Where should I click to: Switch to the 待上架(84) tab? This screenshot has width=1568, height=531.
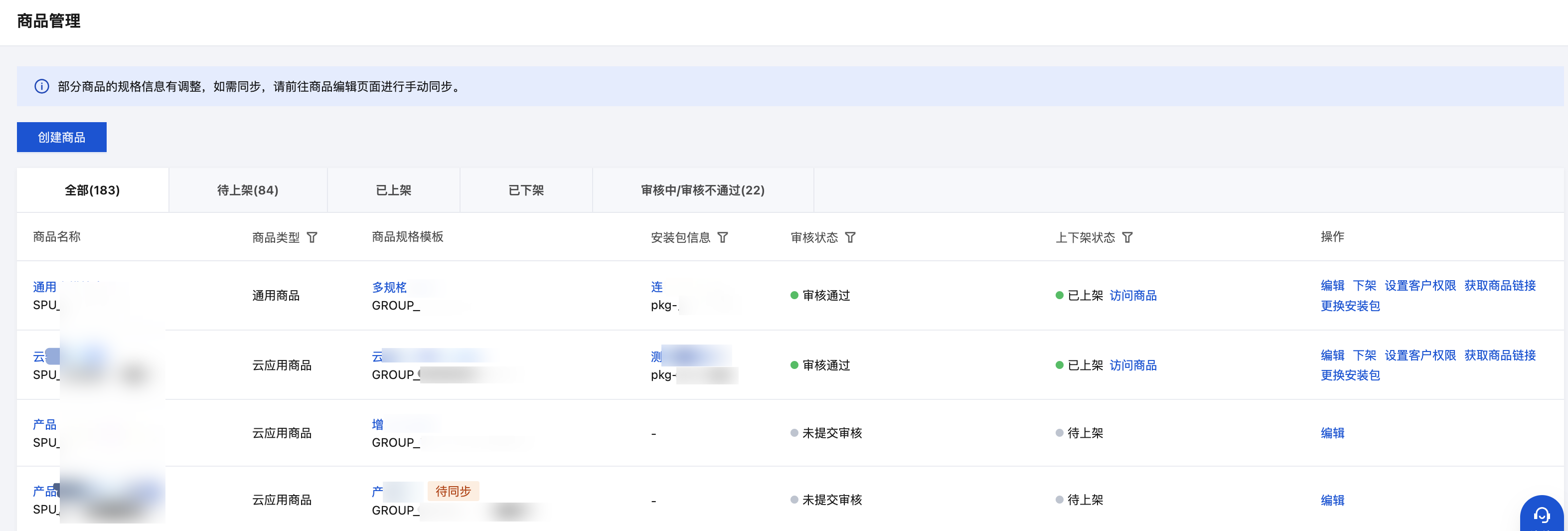[248, 190]
